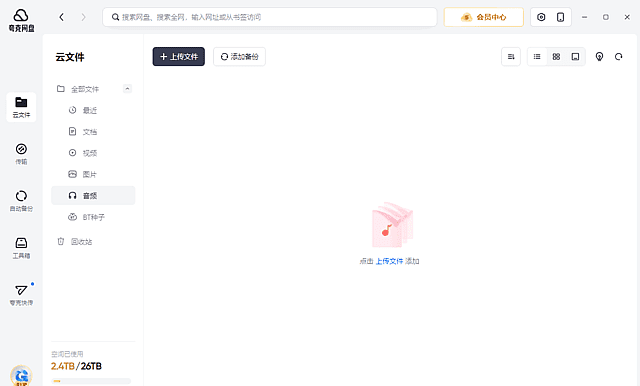Open the sort order options icon
This screenshot has height=386, width=640.
click(x=511, y=57)
